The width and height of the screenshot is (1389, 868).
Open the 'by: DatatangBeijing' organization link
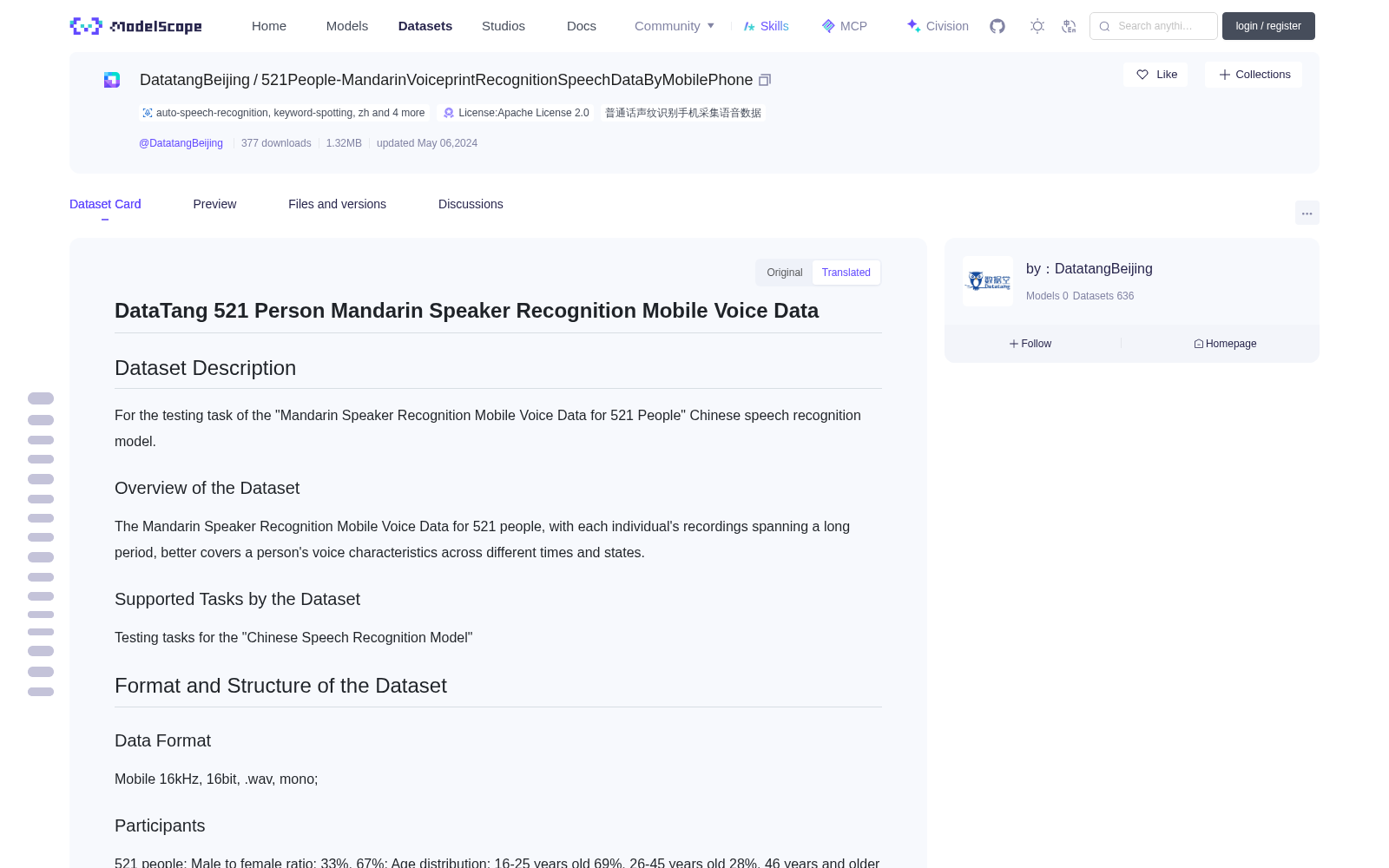point(1089,269)
